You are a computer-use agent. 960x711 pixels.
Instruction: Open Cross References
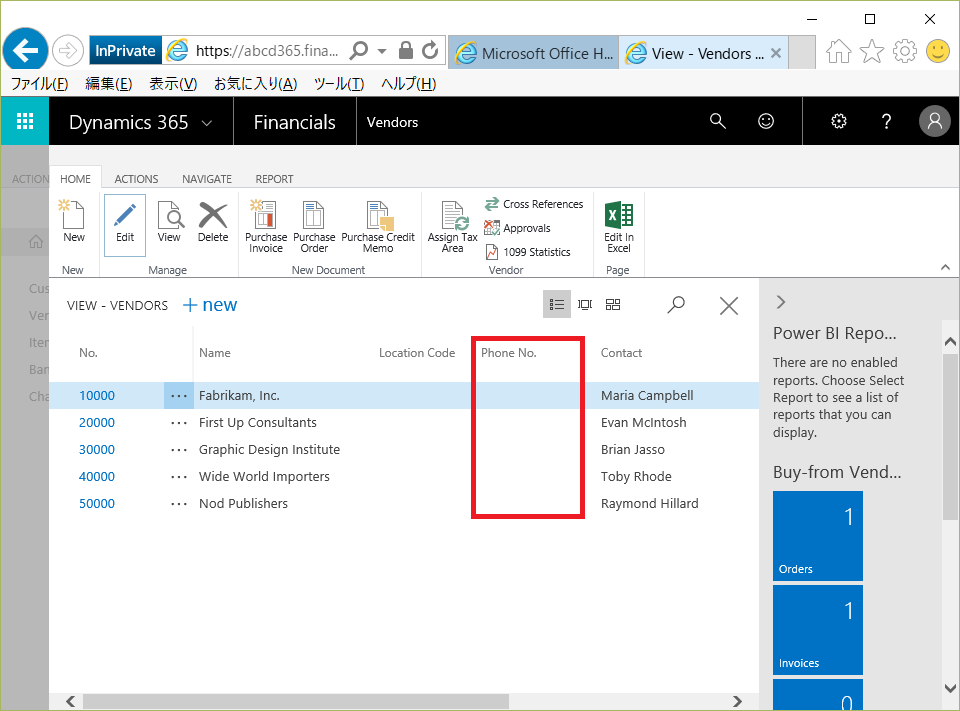coord(534,204)
